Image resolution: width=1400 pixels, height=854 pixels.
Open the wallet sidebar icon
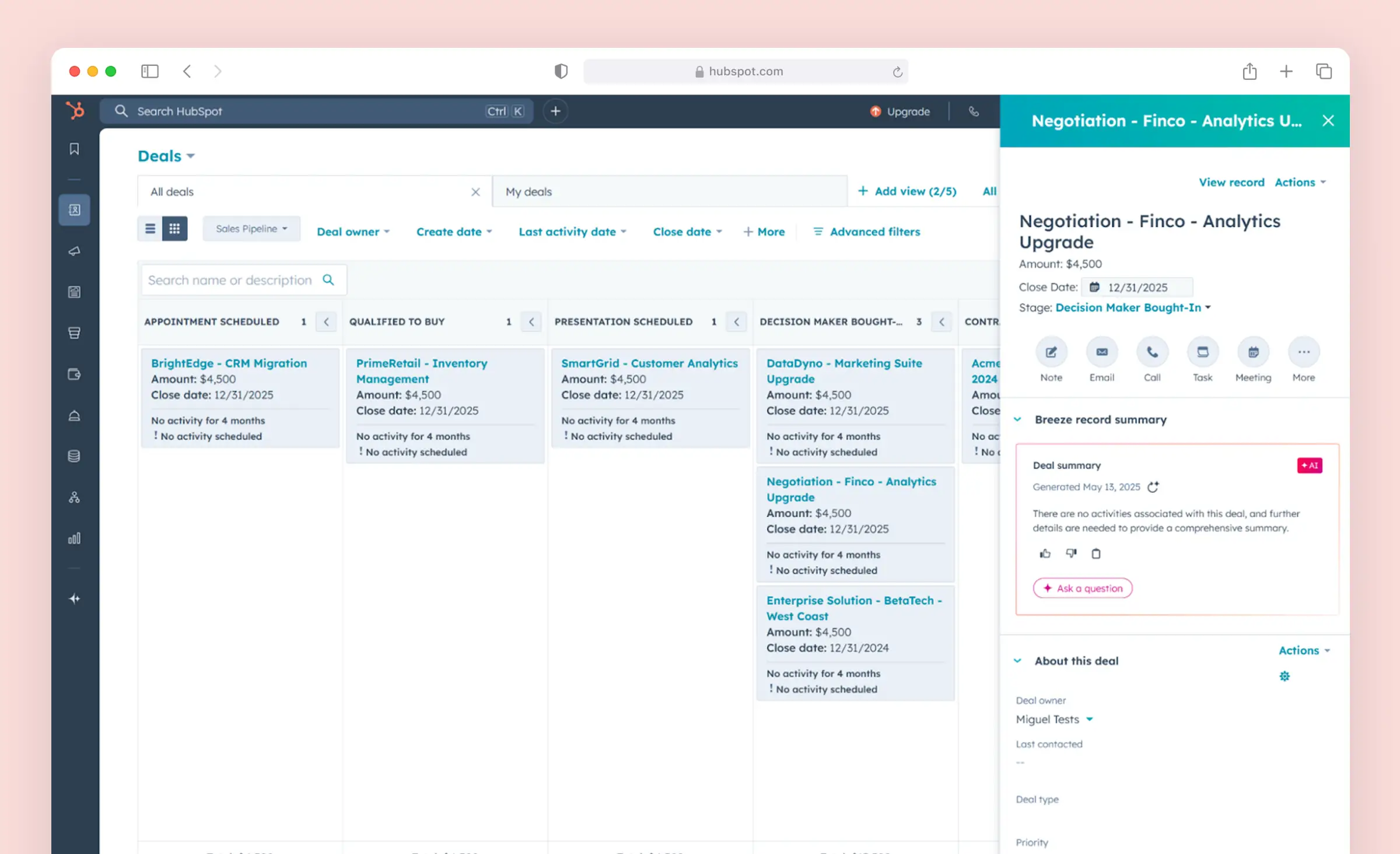[x=74, y=374]
